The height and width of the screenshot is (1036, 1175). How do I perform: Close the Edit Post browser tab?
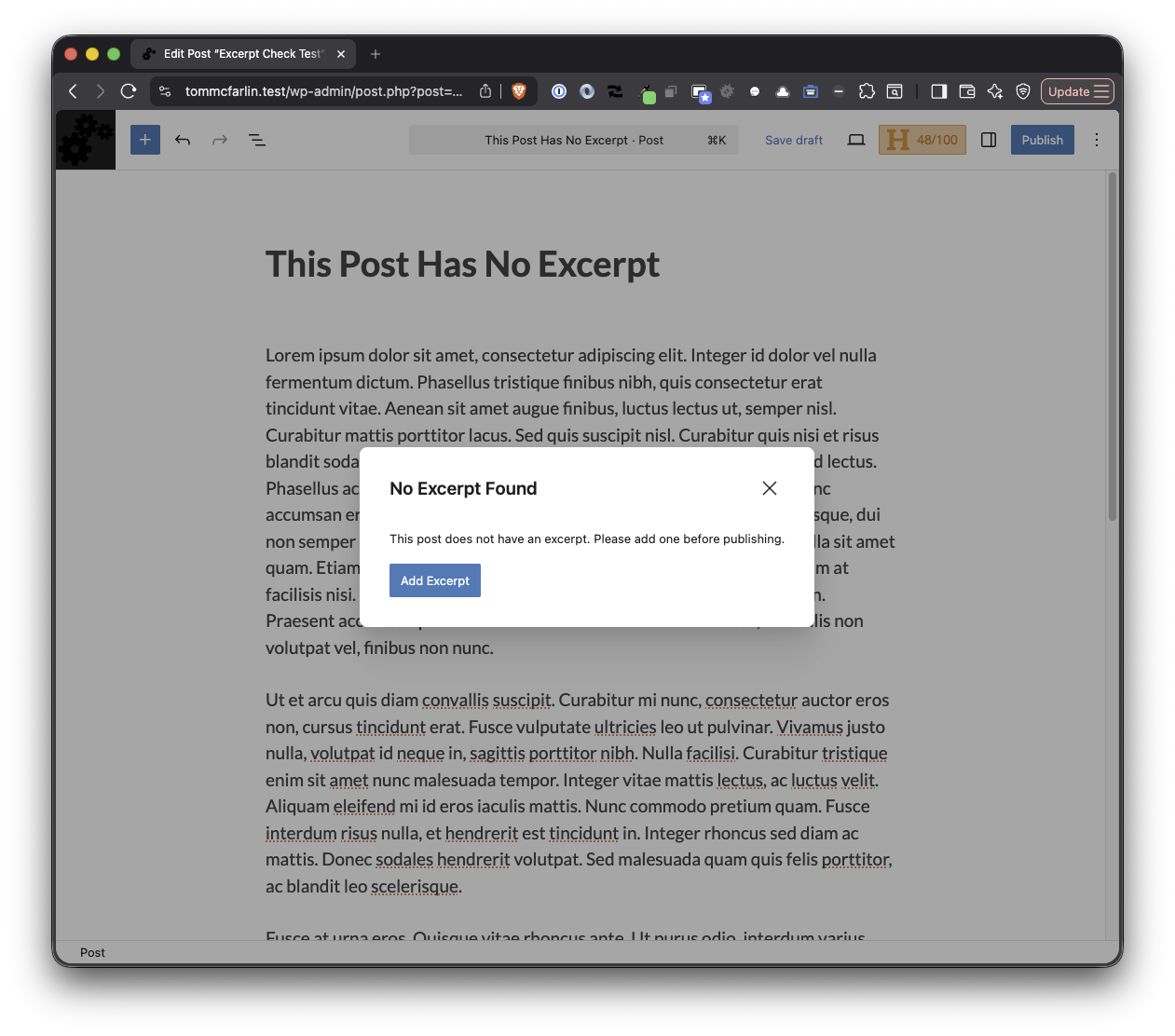341,54
